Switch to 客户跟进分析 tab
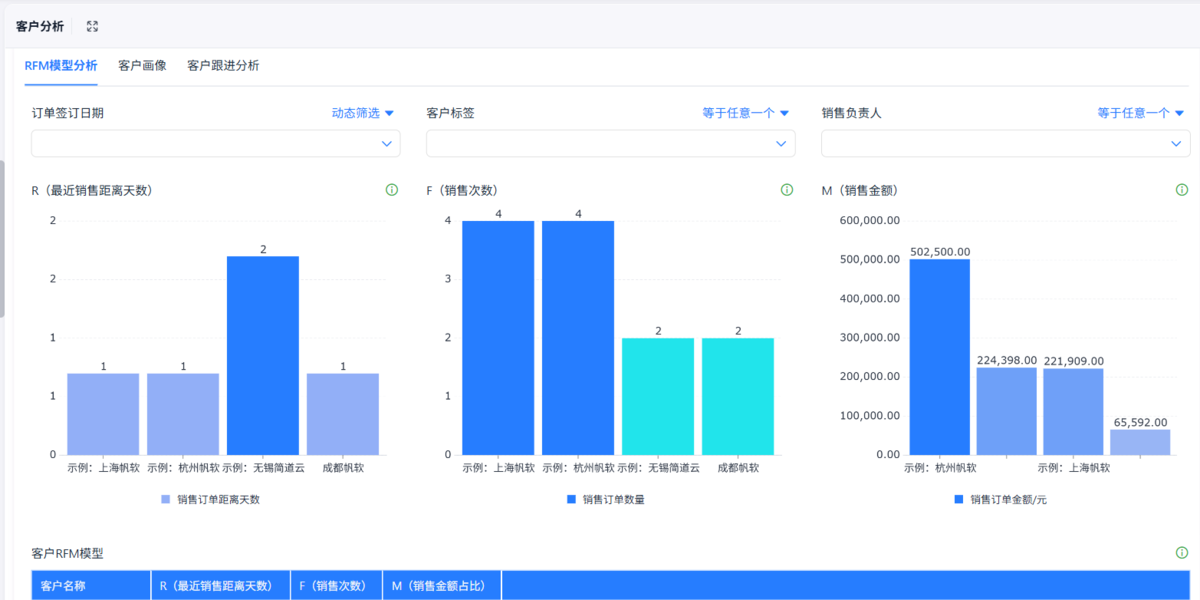This screenshot has width=1200, height=600. point(223,66)
